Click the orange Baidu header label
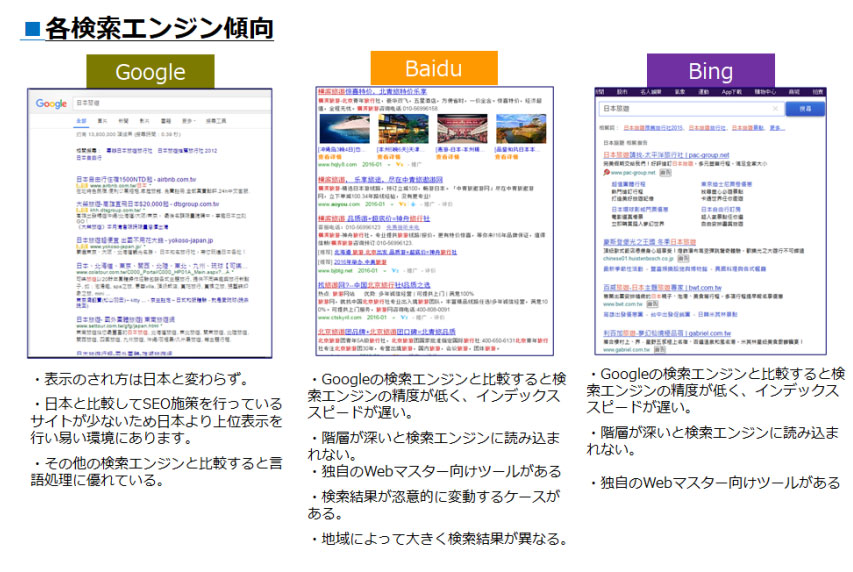853x572 pixels. [434, 68]
